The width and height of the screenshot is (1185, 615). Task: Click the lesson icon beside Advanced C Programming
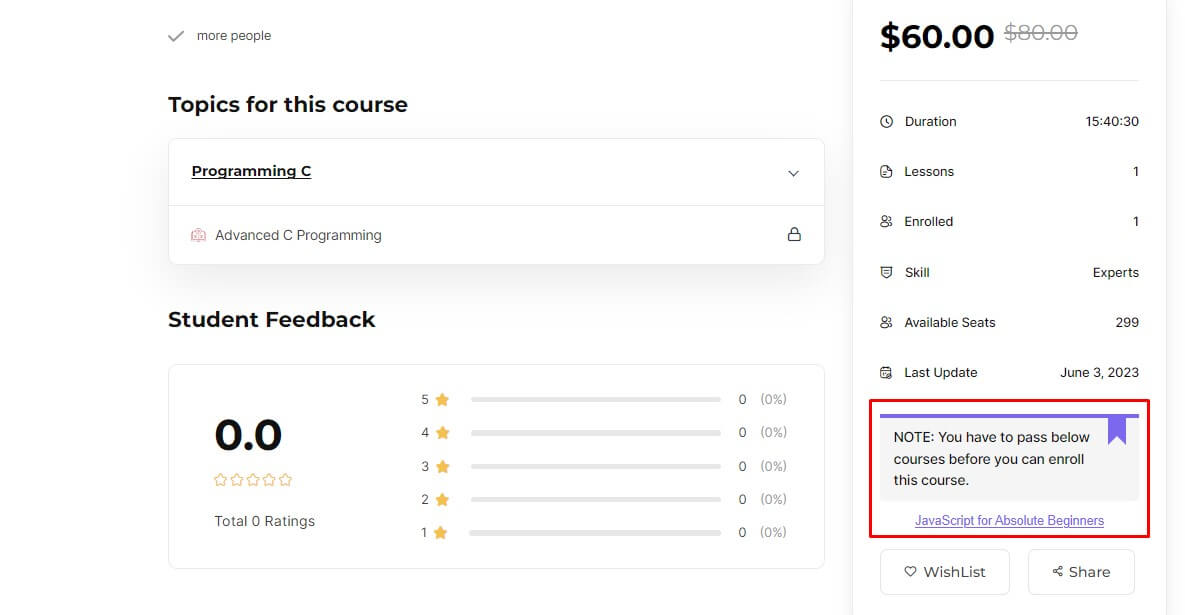(198, 234)
